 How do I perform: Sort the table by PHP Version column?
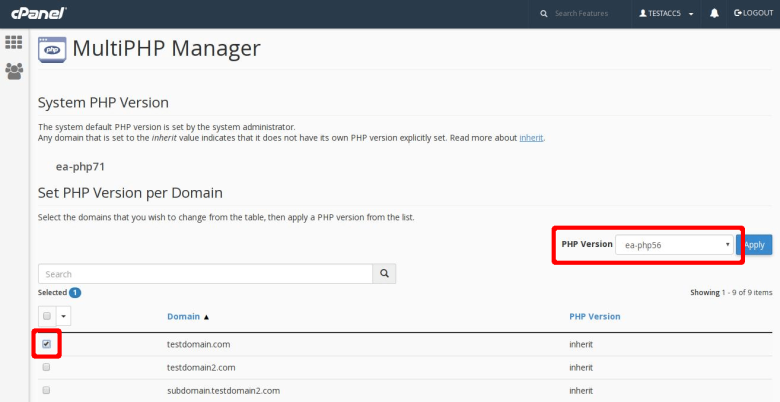pyautogui.click(x=595, y=316)
